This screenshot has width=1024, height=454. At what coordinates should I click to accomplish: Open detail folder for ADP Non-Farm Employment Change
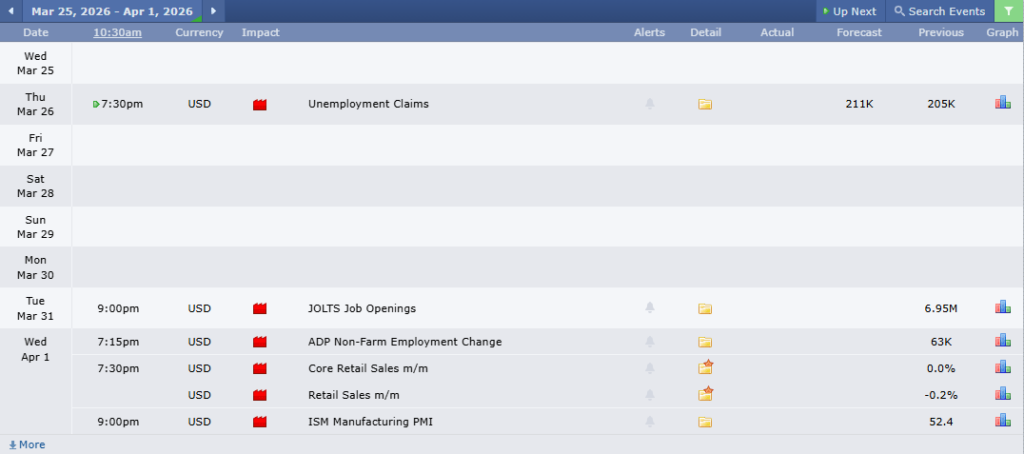click(705, 342)
